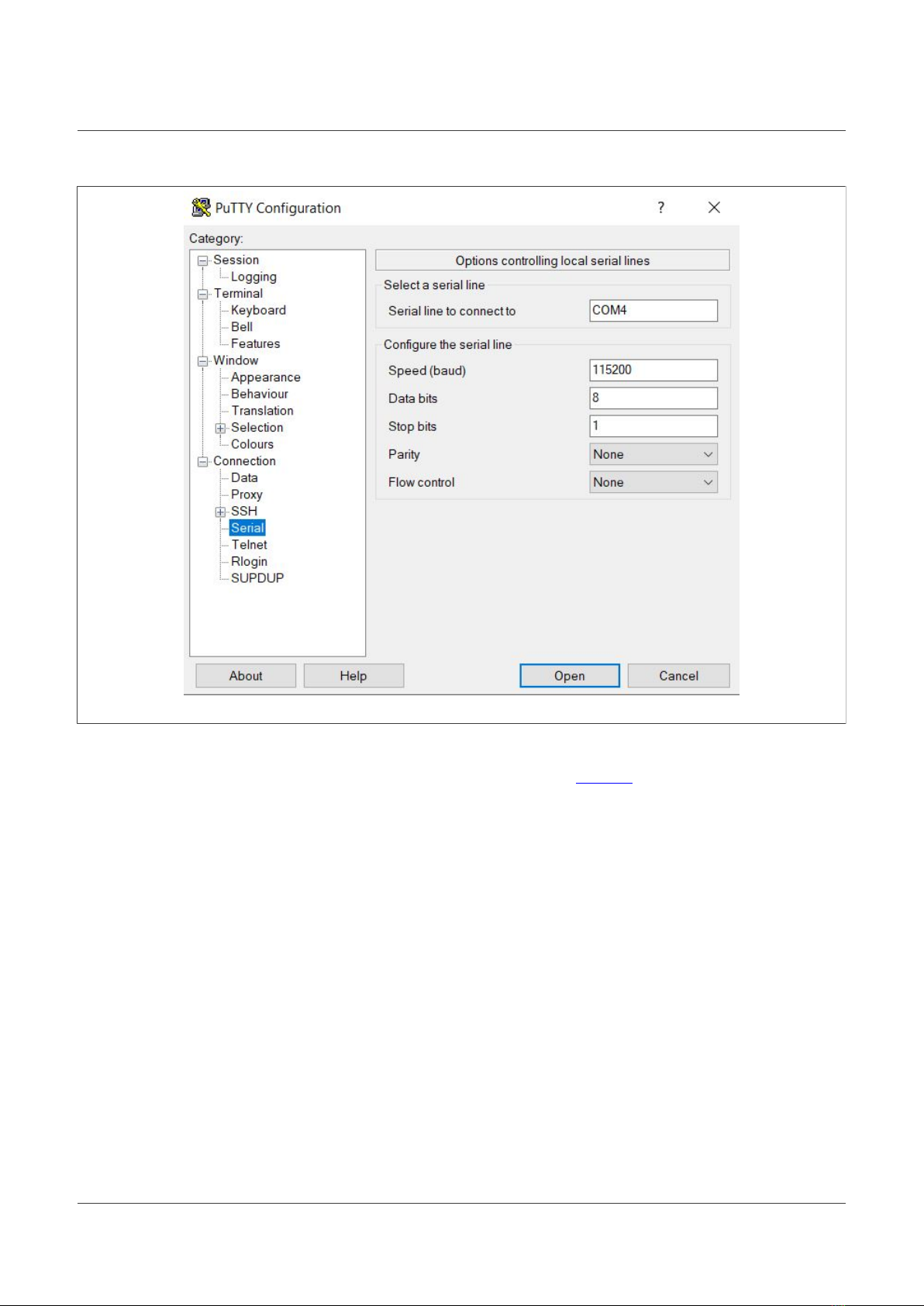Collapse the Terminal tree node

203,294
